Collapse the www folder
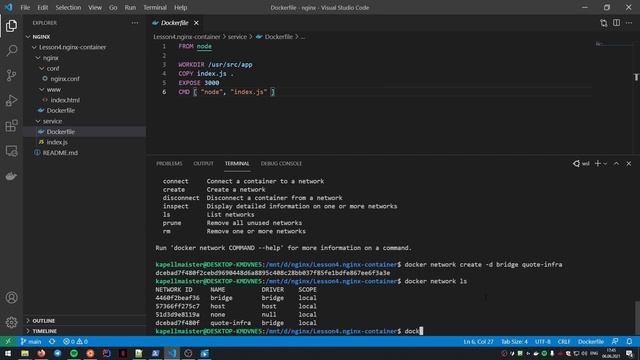The width and height of the screenshot is (640, 360). pyautogui.click(x=84, y=89)
